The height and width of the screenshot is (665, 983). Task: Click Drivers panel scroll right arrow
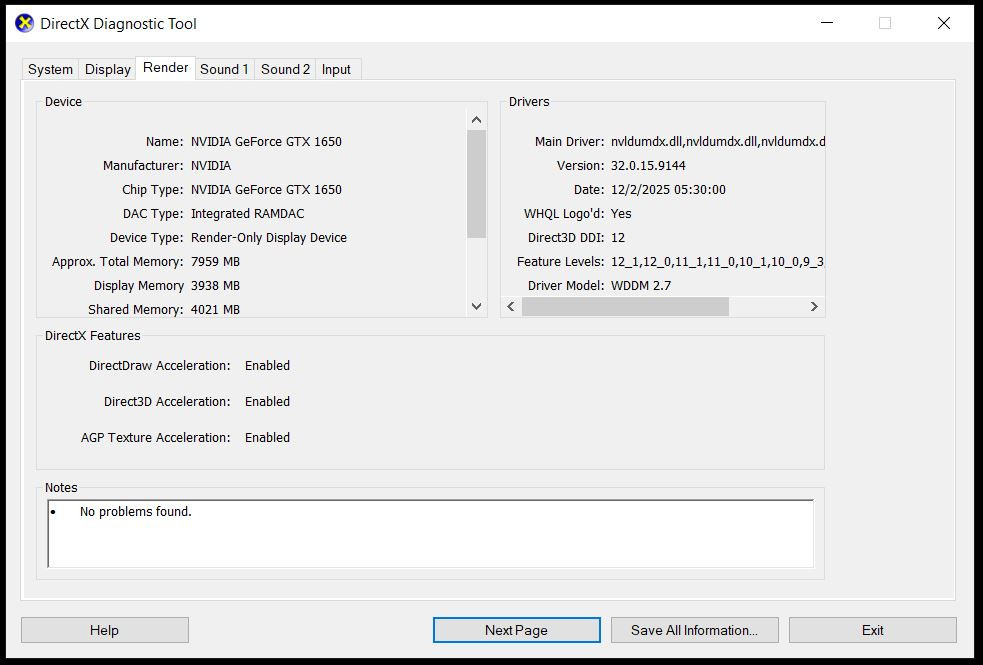tap(814, 306)
